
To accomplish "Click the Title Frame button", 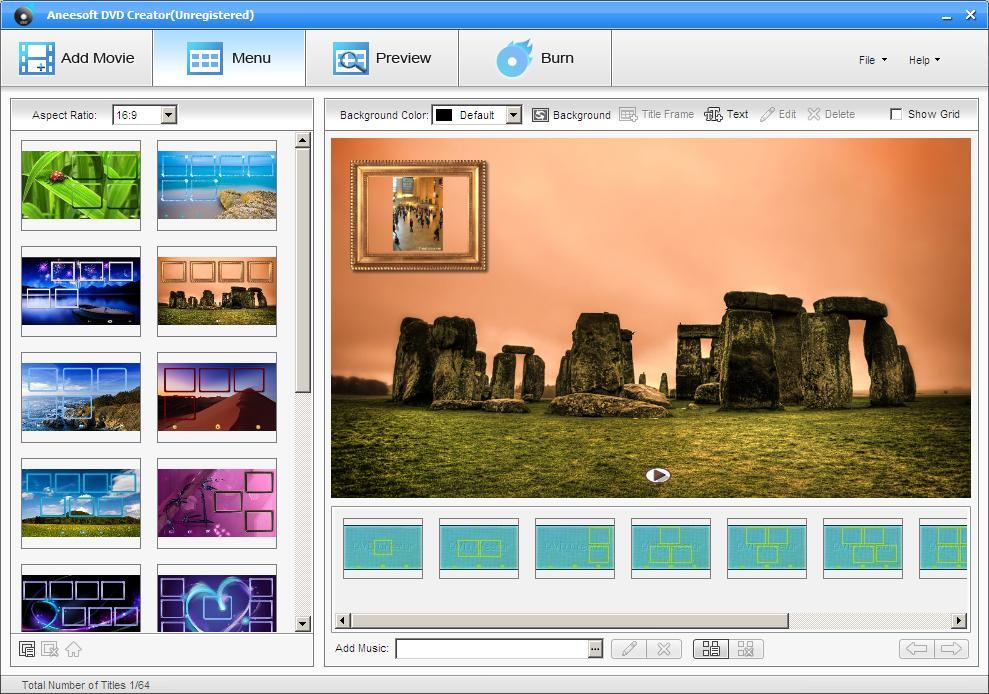I will pyautogui.click(x=657, y=114).
